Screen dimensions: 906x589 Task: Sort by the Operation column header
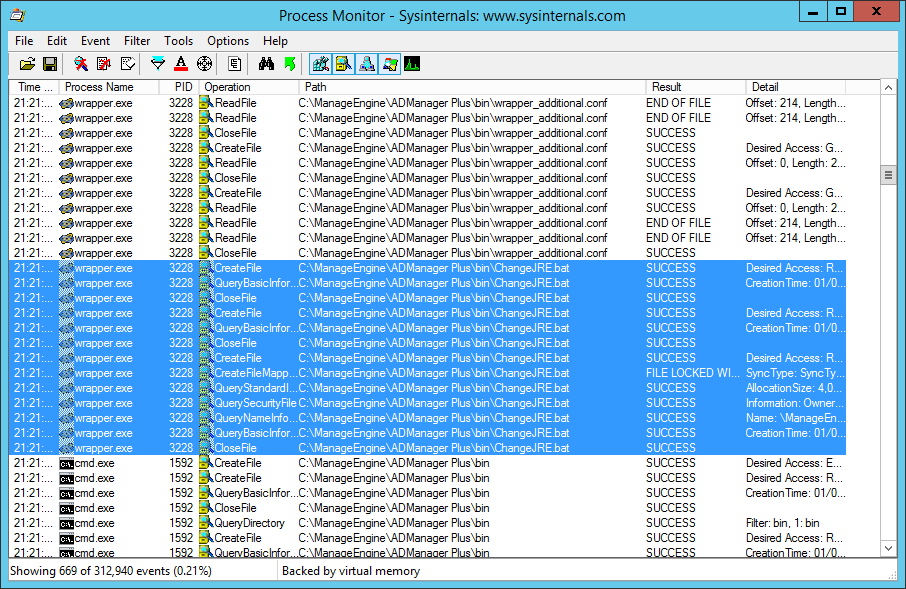point(249,87)
